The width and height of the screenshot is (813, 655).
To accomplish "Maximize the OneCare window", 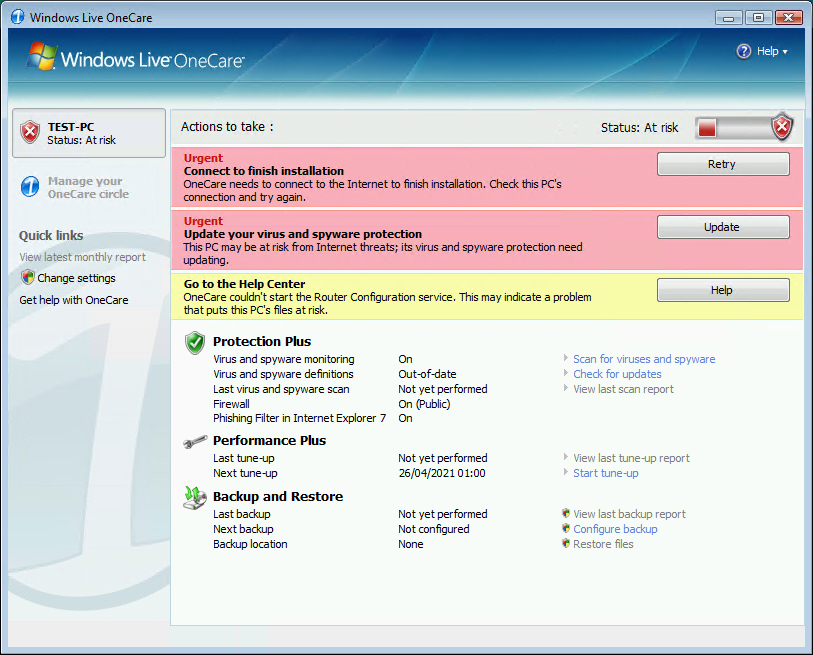I will point(758,18).
